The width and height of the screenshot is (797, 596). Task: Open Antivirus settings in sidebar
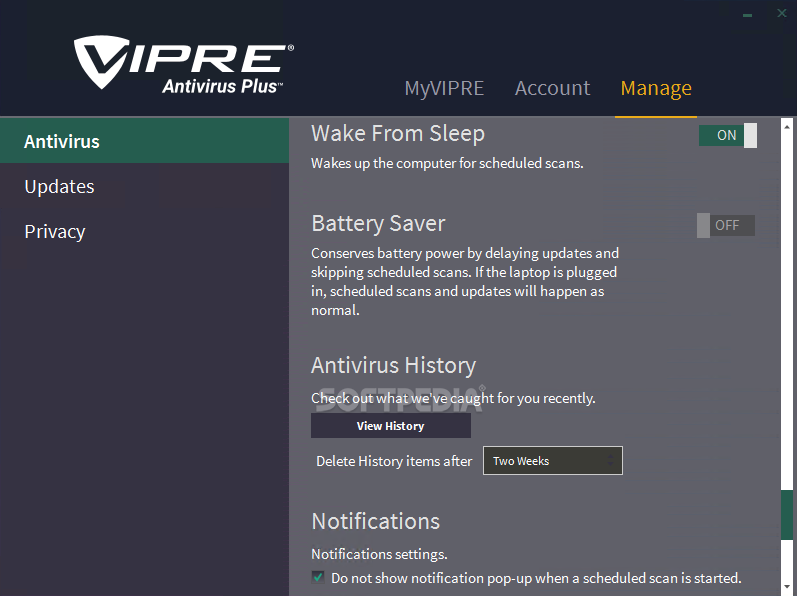click(x=144, y=141)
